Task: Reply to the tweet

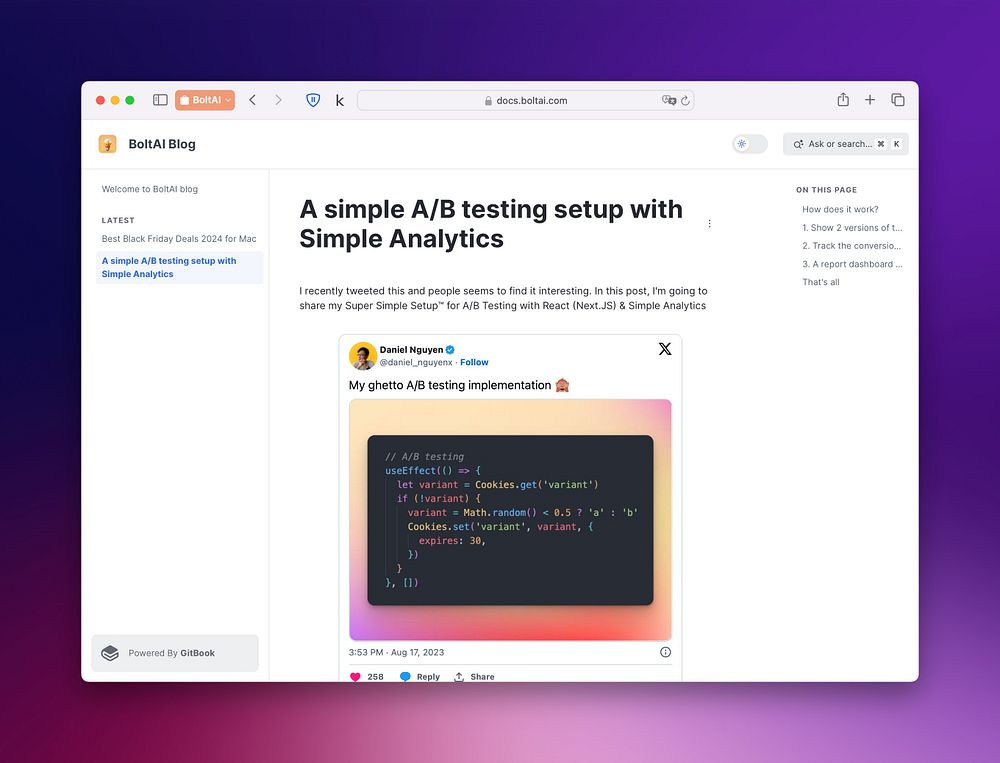Action: click(420, 677)
